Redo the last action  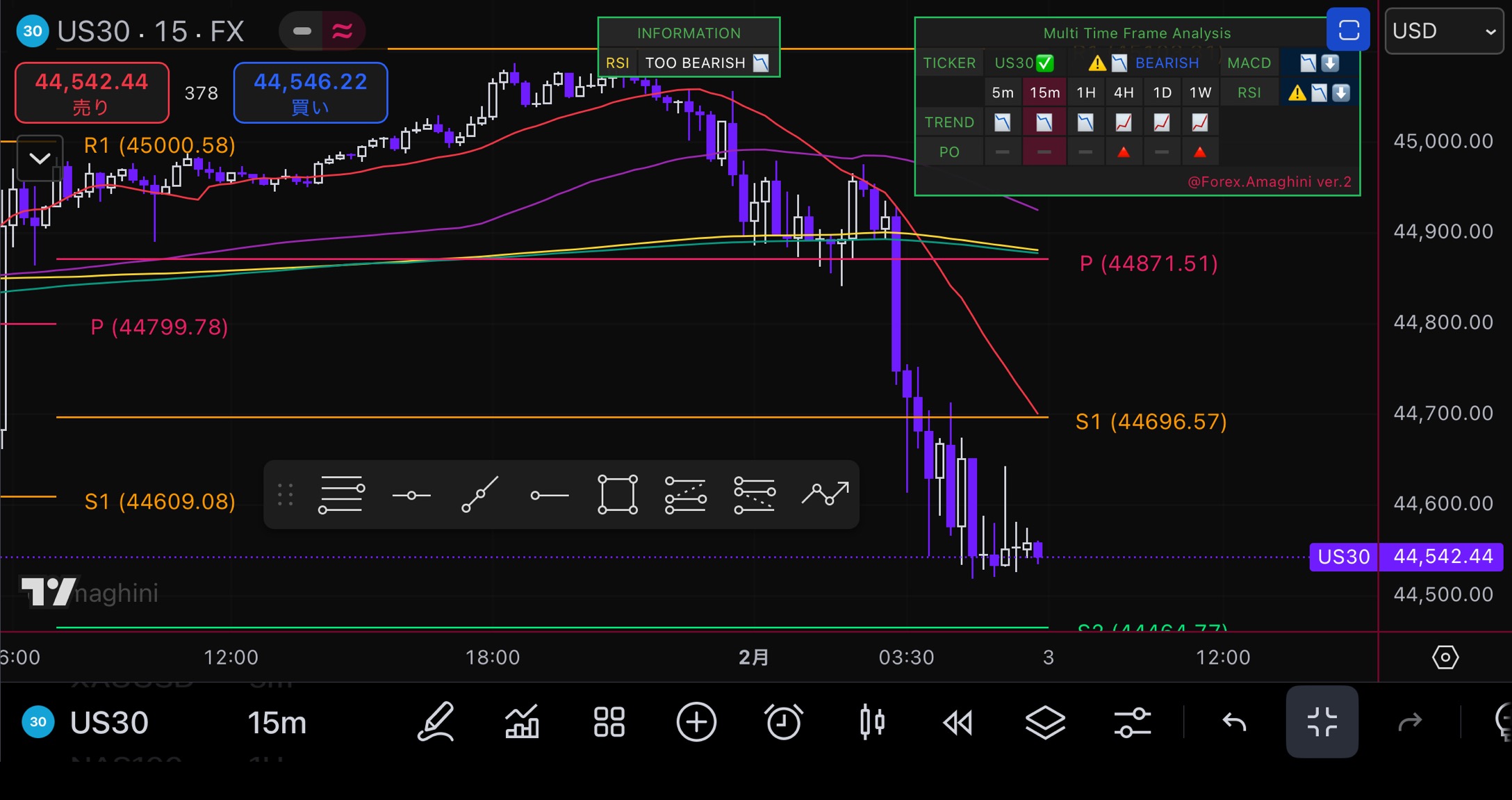point(1410,723)
